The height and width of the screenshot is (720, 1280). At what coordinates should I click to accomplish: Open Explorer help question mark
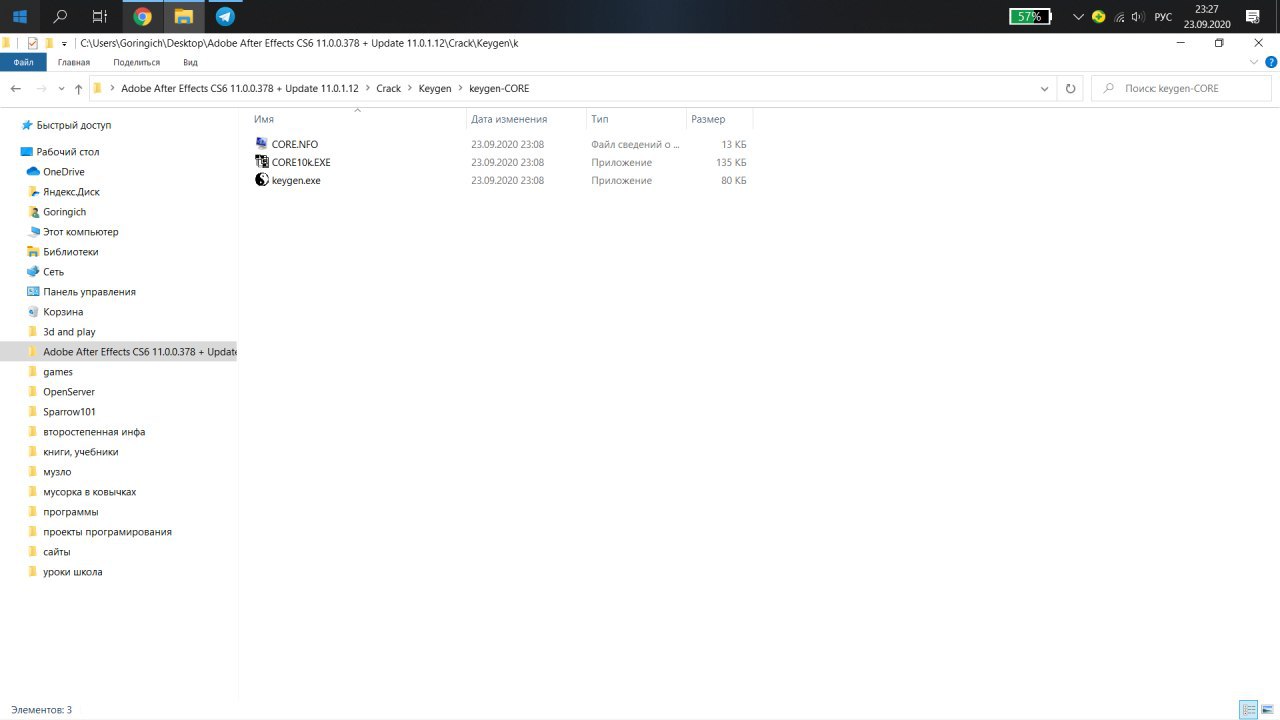1270,62
